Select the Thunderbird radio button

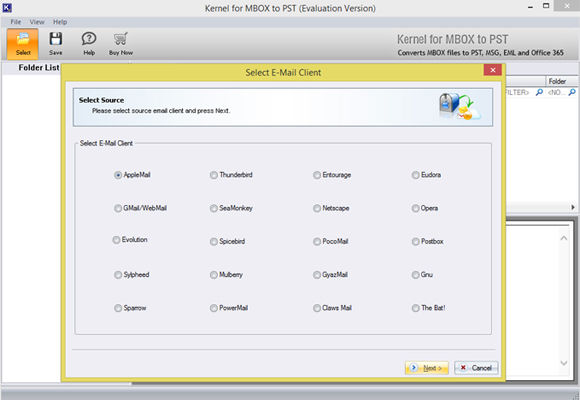tap(213, 175)
